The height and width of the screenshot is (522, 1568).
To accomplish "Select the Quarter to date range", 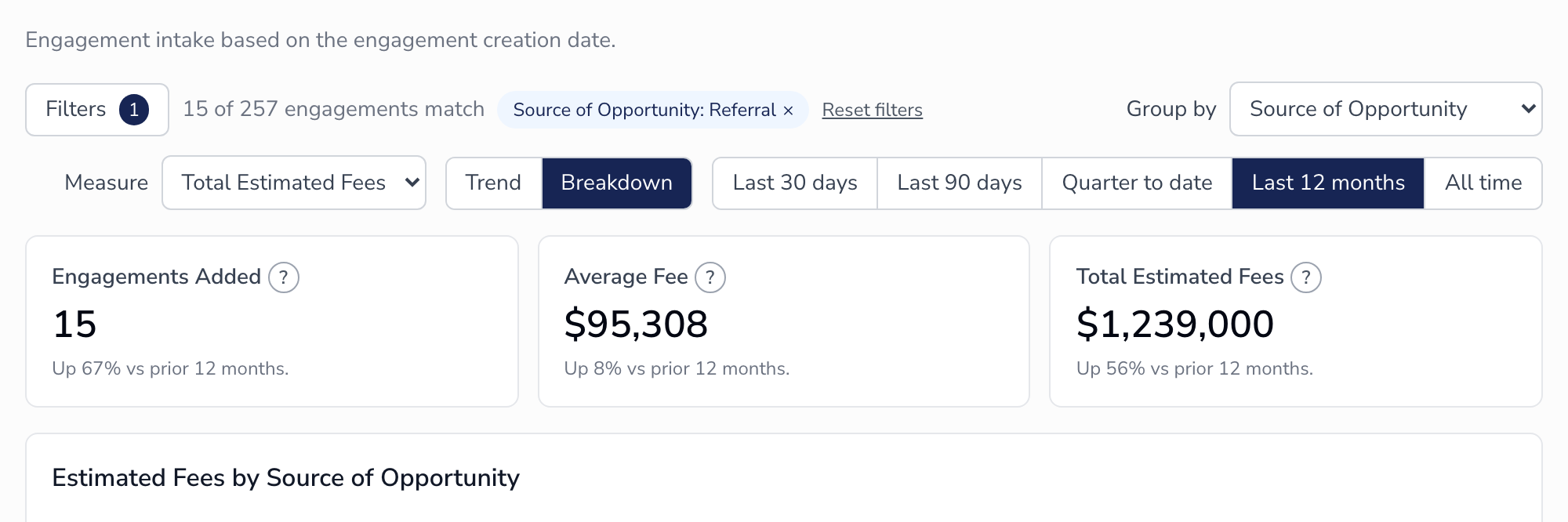I will pos(1137,183).
